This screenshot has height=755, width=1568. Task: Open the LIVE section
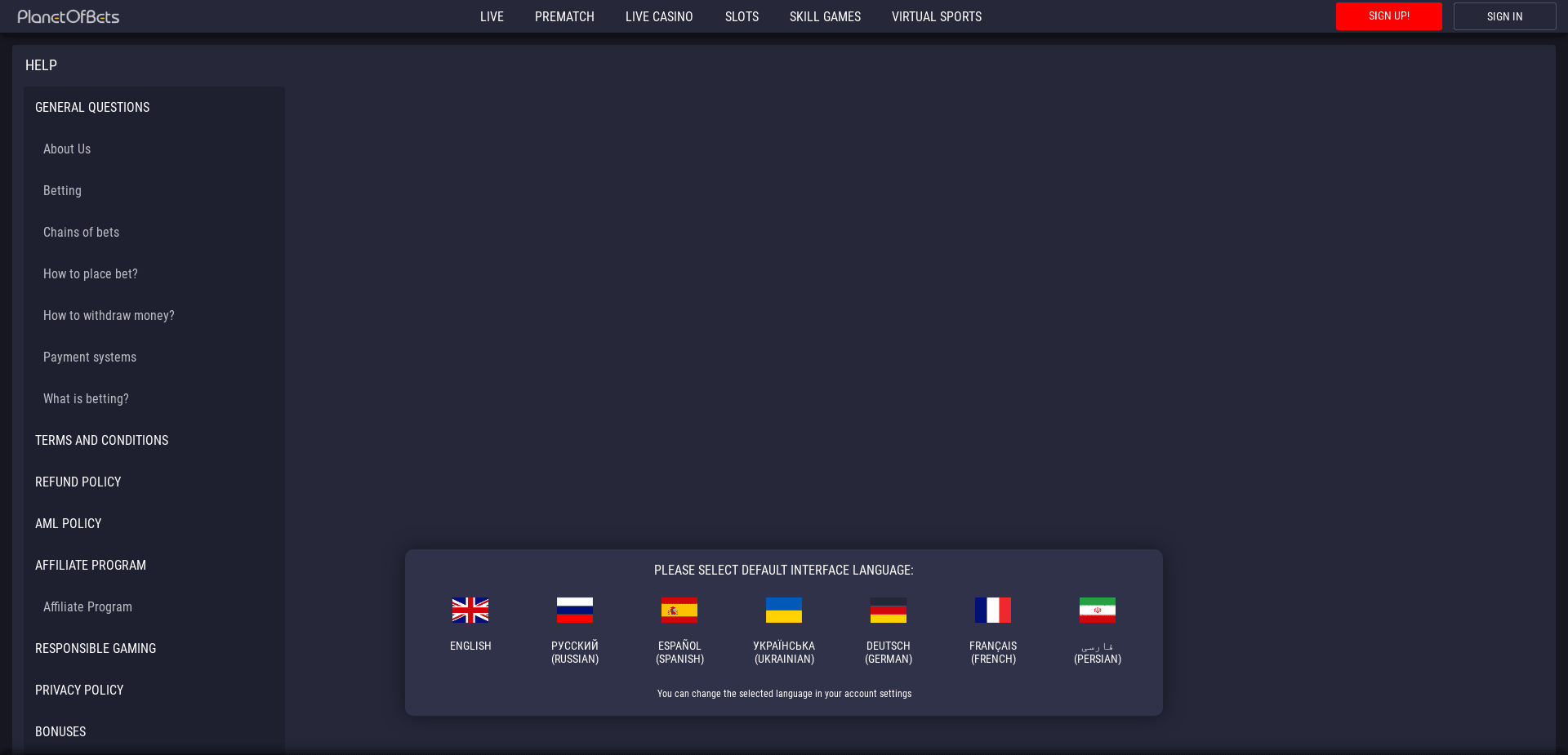(492, 16)
